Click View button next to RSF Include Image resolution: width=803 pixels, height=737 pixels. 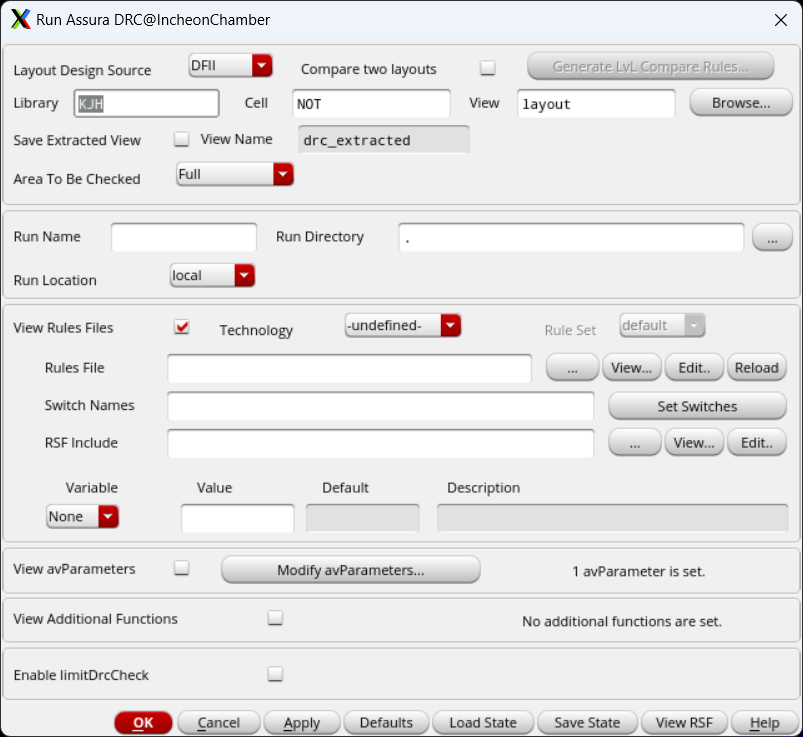click(694, 443)
